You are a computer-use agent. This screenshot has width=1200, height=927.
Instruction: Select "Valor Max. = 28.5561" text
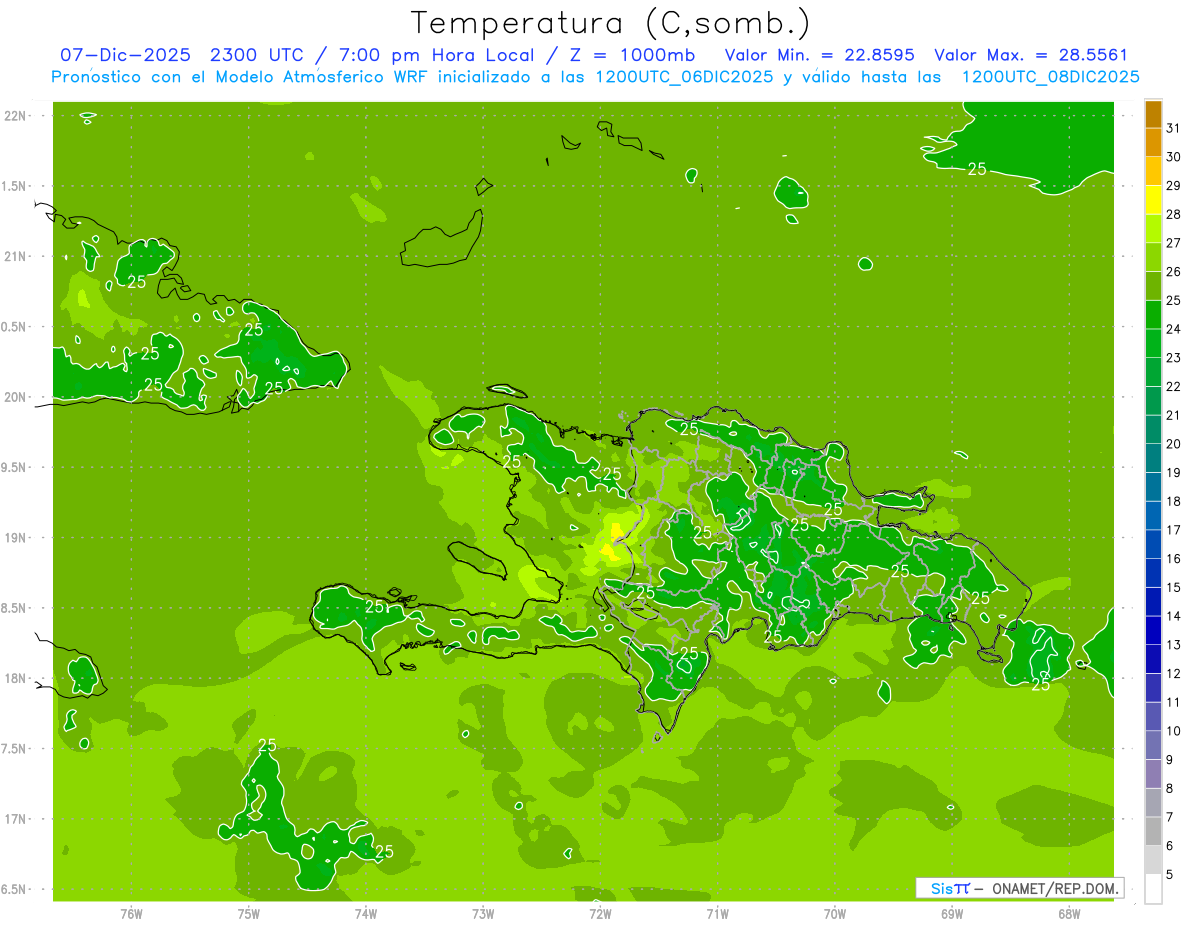[1031, 56]
